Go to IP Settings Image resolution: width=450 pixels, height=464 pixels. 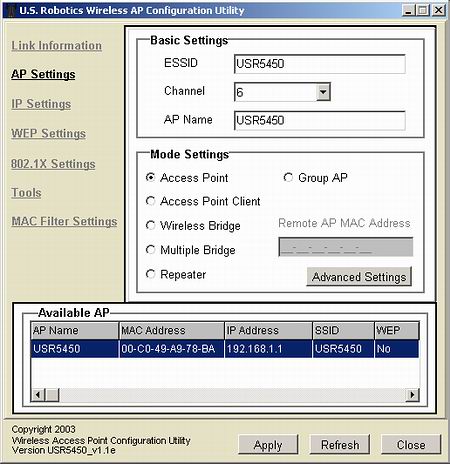click(41, 104)
